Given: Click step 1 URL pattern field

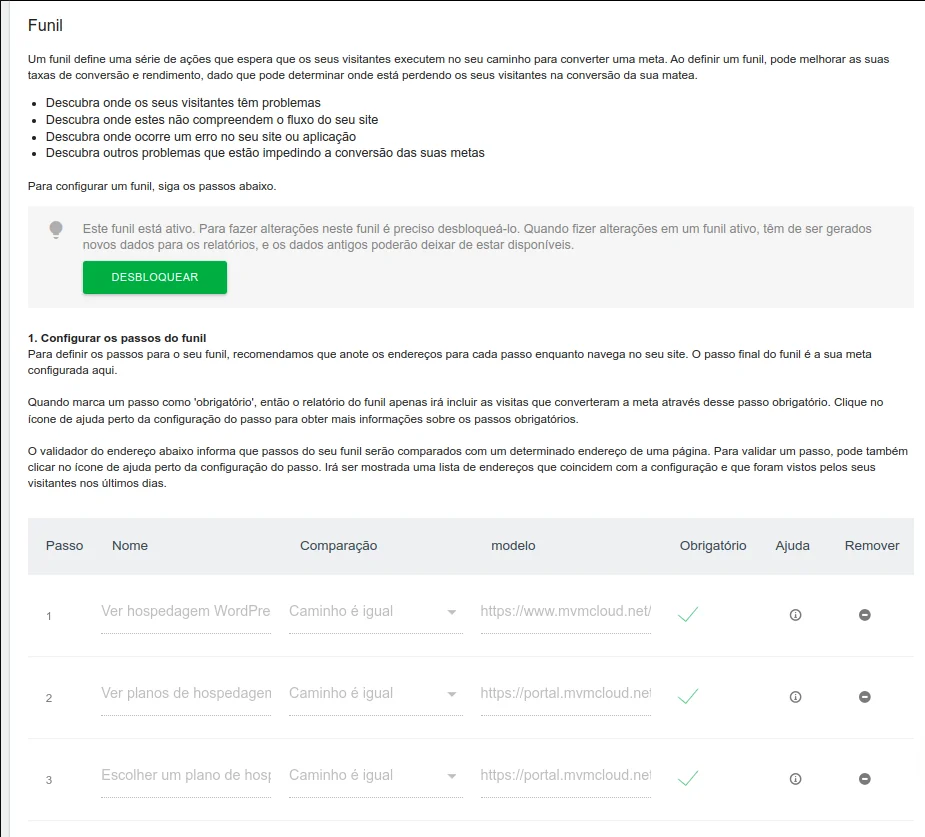Looking at the screenshot, I should pyautogui.click(x=566, y=612).
